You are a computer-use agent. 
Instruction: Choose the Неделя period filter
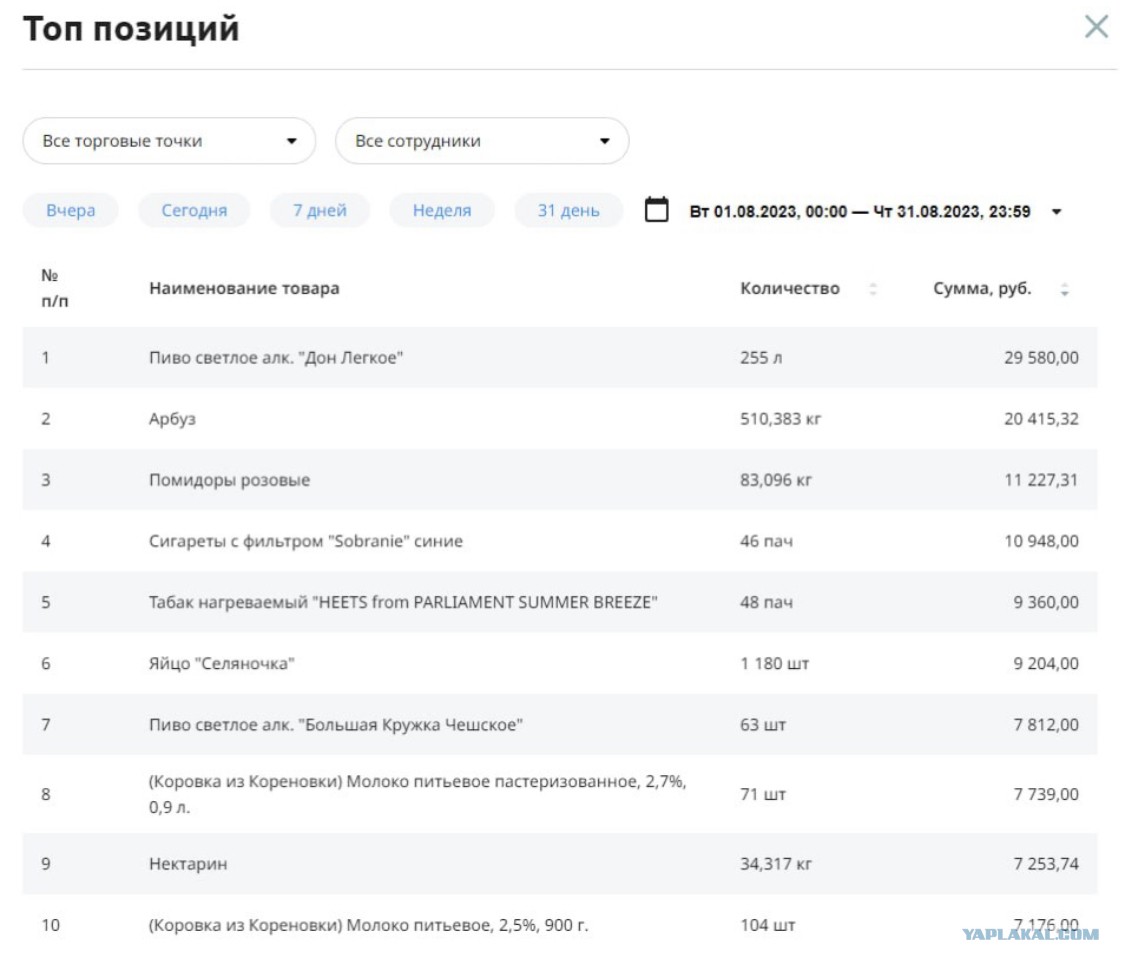point(442,210)
